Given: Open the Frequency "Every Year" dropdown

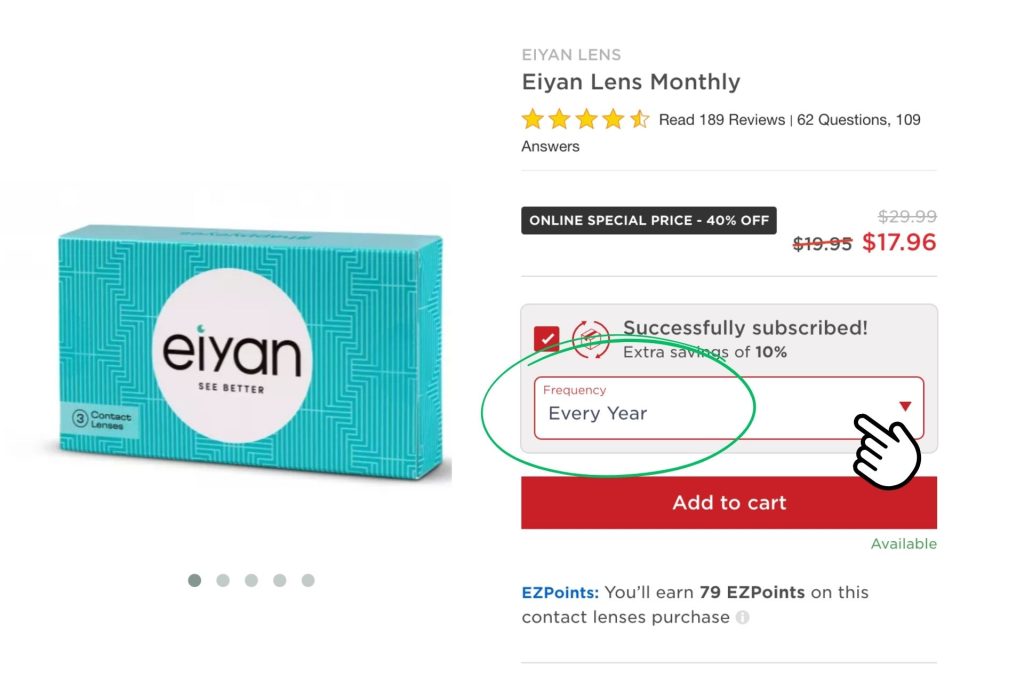Looking at the screenshot, I should [x=700, y=408].
